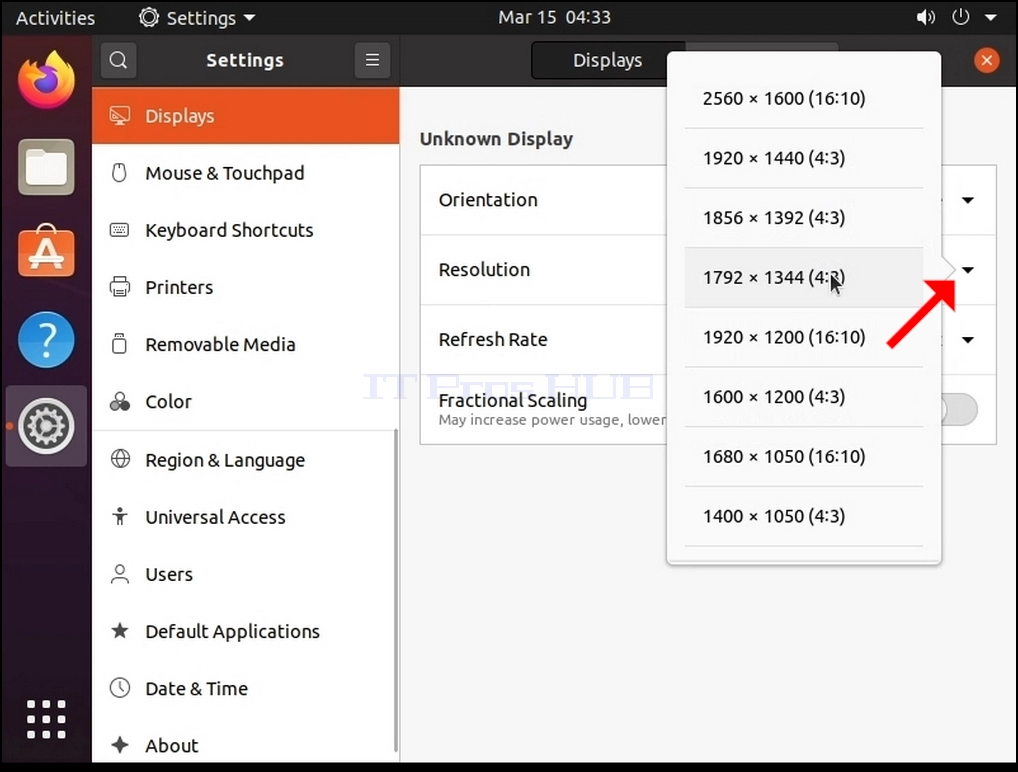Click the Color circles icon

click(x=119, y=402)
